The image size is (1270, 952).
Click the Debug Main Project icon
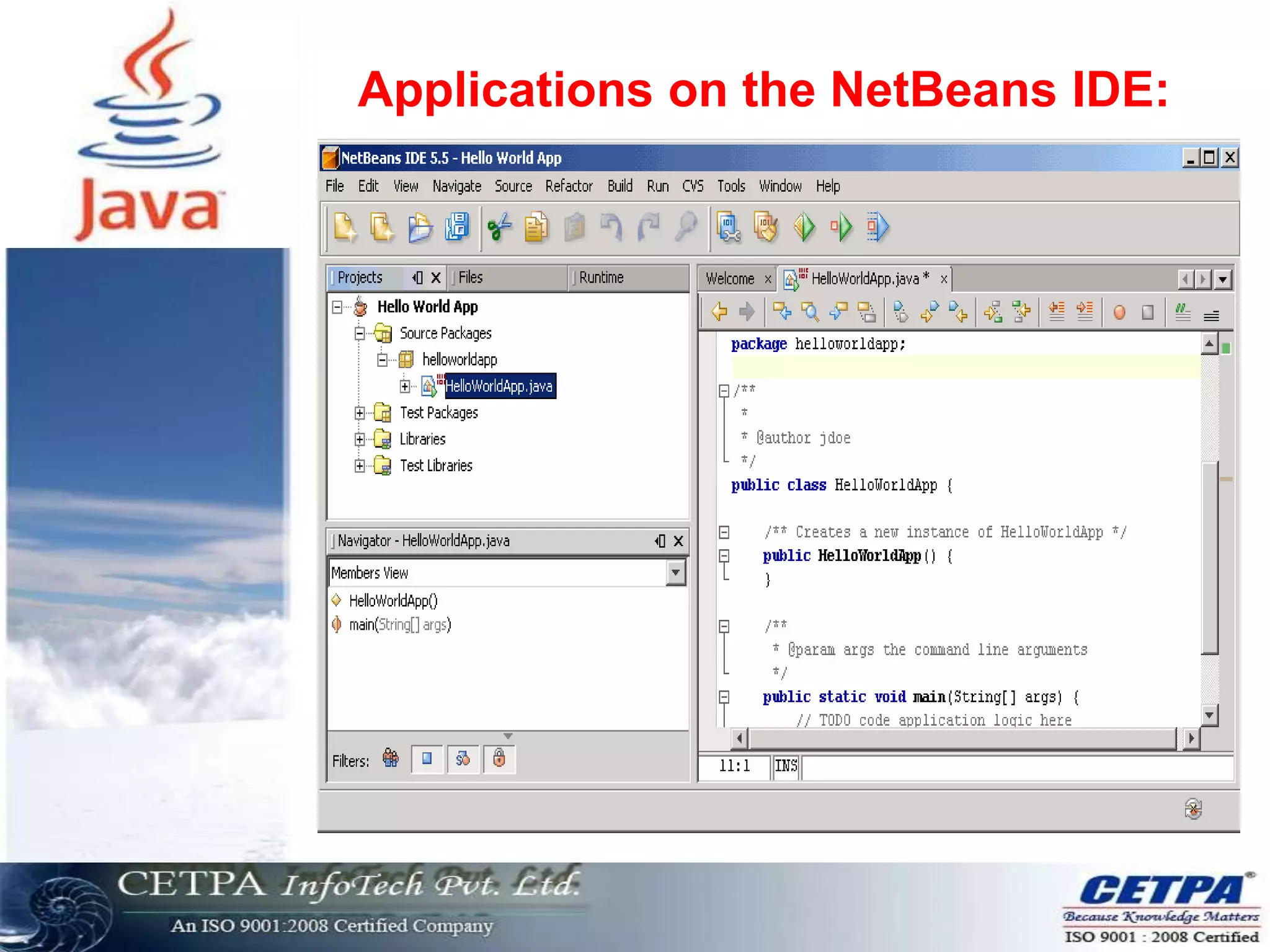pos(841,227)
